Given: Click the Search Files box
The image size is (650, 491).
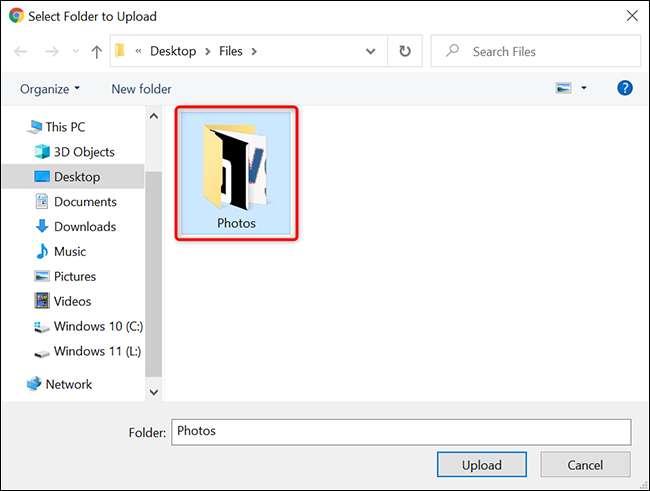Looking at the screenshot, I should click(x=536, y=51).
